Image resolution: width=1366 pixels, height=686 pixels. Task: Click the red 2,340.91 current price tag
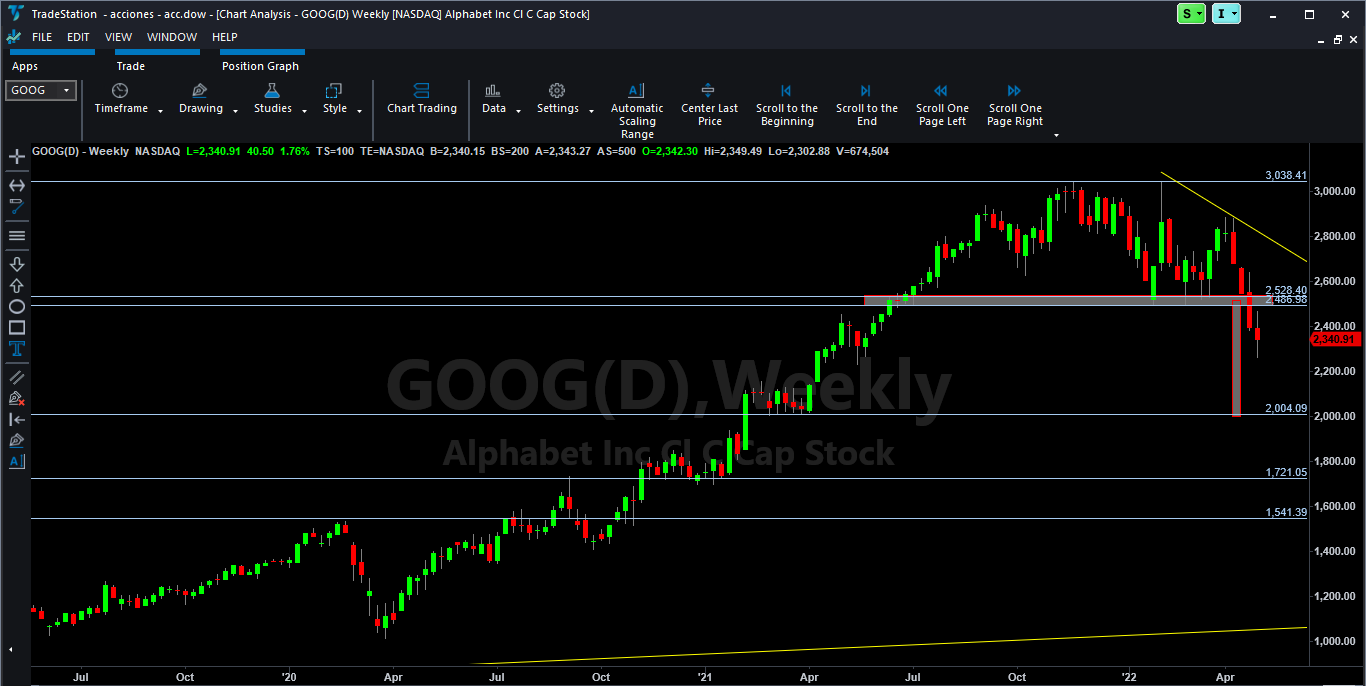1335,339
